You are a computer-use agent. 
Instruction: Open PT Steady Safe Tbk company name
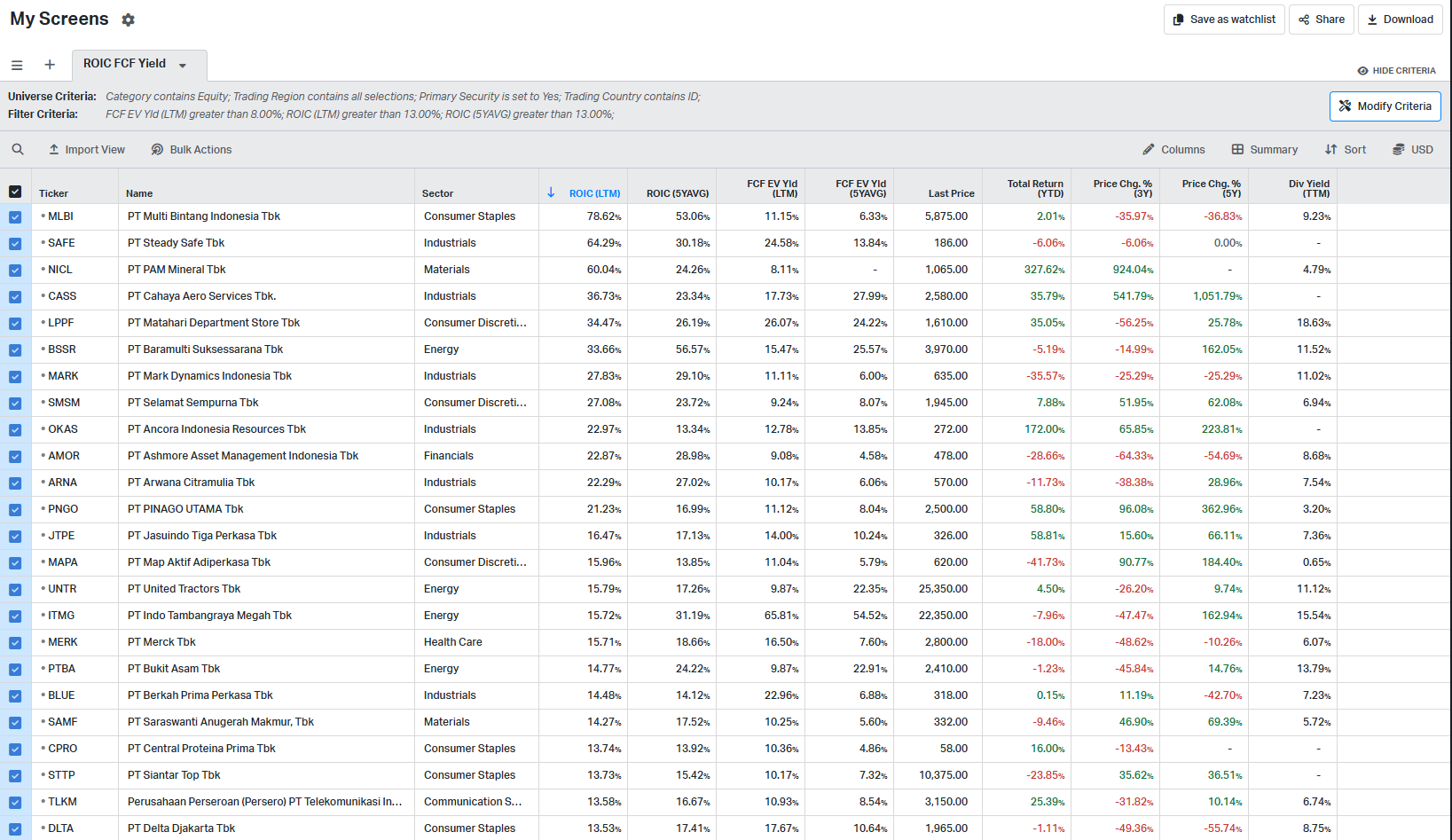tap(176, 243)
